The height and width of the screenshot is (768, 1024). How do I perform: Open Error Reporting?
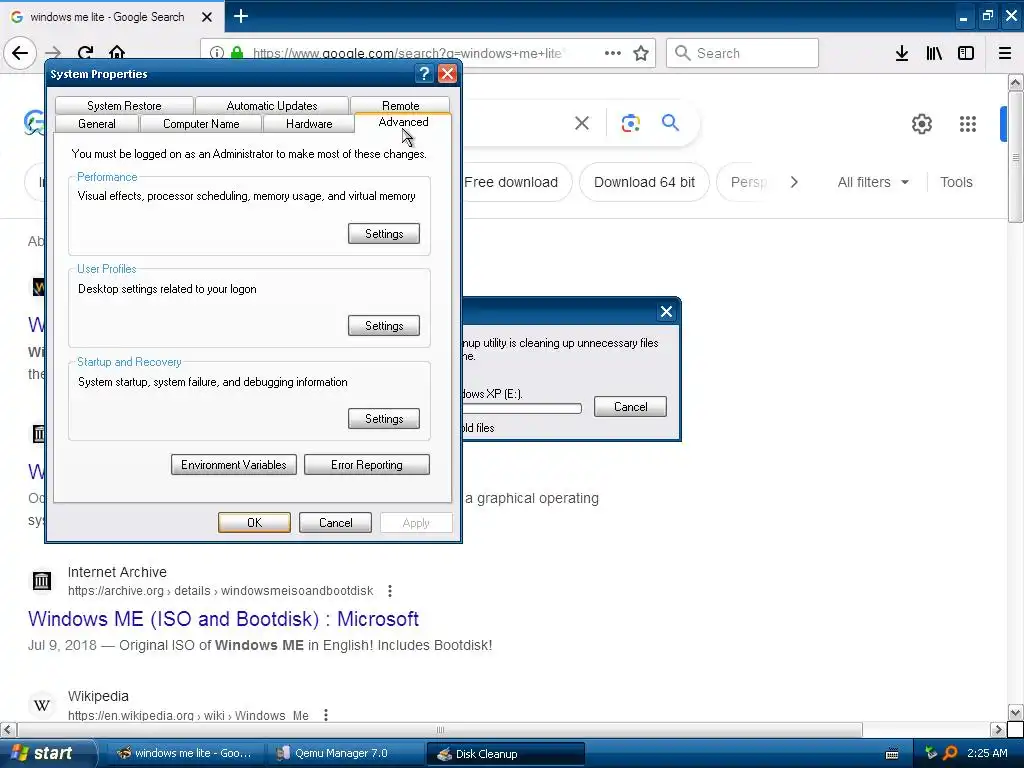[x=367, y=465]
